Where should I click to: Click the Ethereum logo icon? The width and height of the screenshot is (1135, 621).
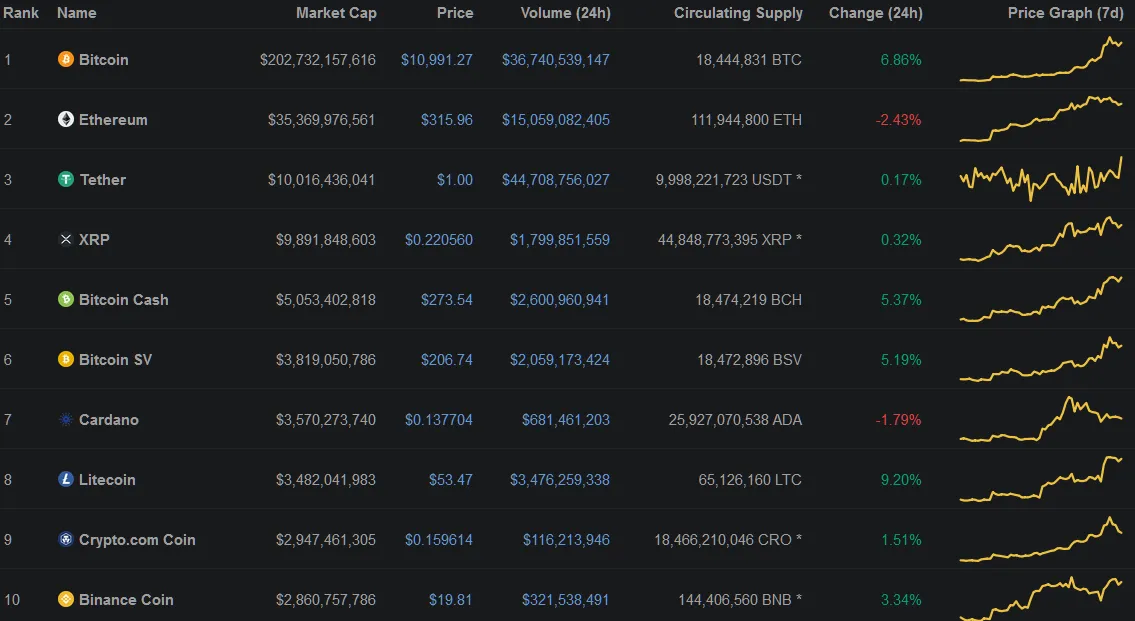pyautogui.click(x=66, y=119)
